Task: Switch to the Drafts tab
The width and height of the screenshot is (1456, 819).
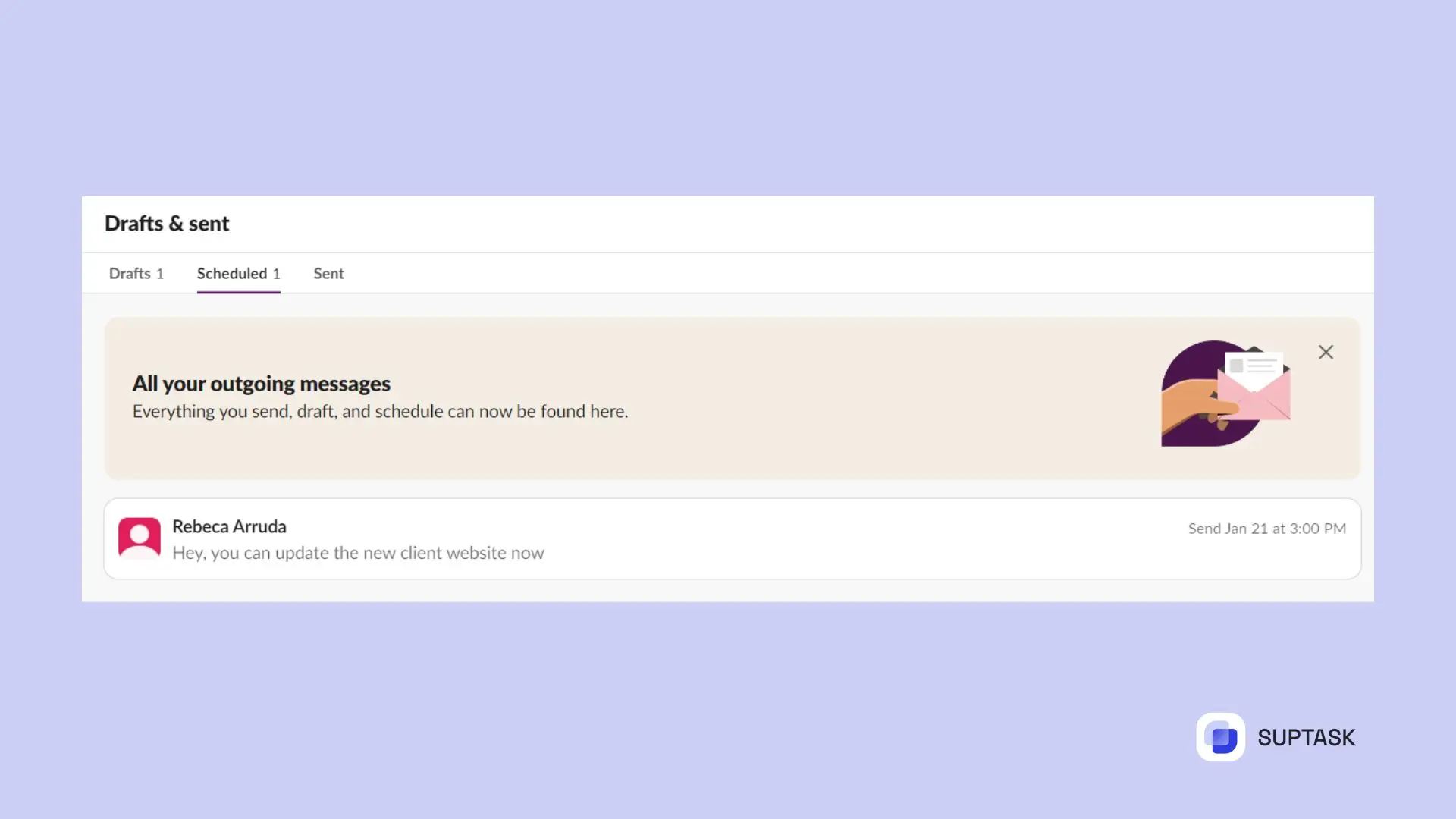Action: pyautogui.click(x=129, y=274)
